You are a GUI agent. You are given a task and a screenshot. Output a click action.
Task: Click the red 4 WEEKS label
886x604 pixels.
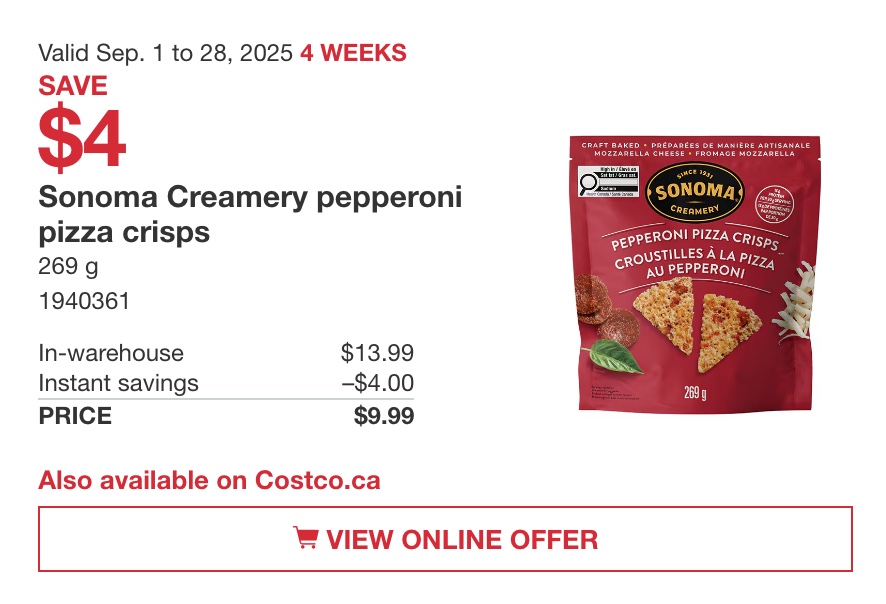(x=353, y=53)
